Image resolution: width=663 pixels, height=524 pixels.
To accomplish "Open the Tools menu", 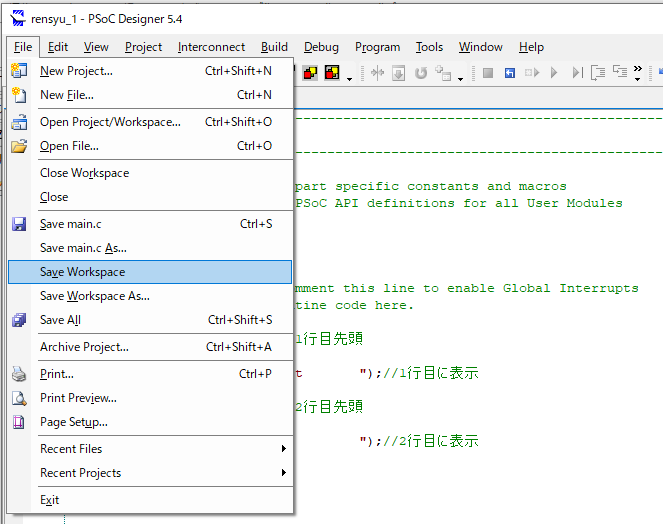I will 429,47.
